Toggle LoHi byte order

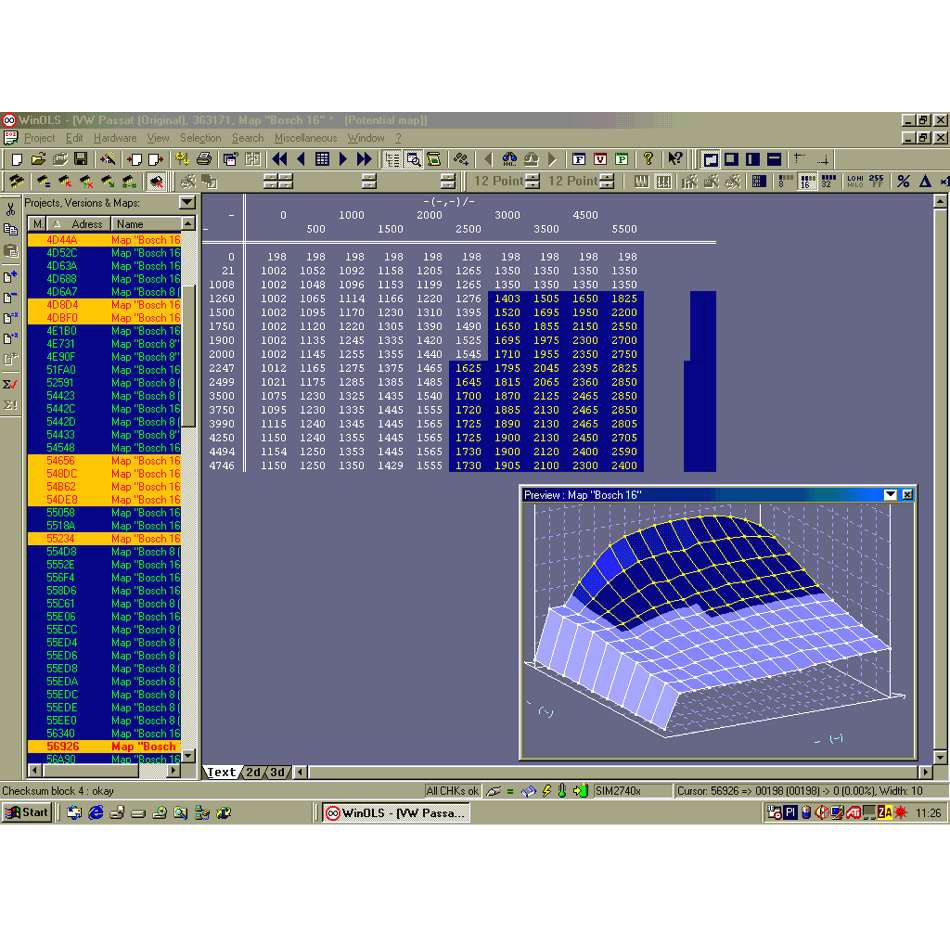pyautogui.click(x=855, y=181)
